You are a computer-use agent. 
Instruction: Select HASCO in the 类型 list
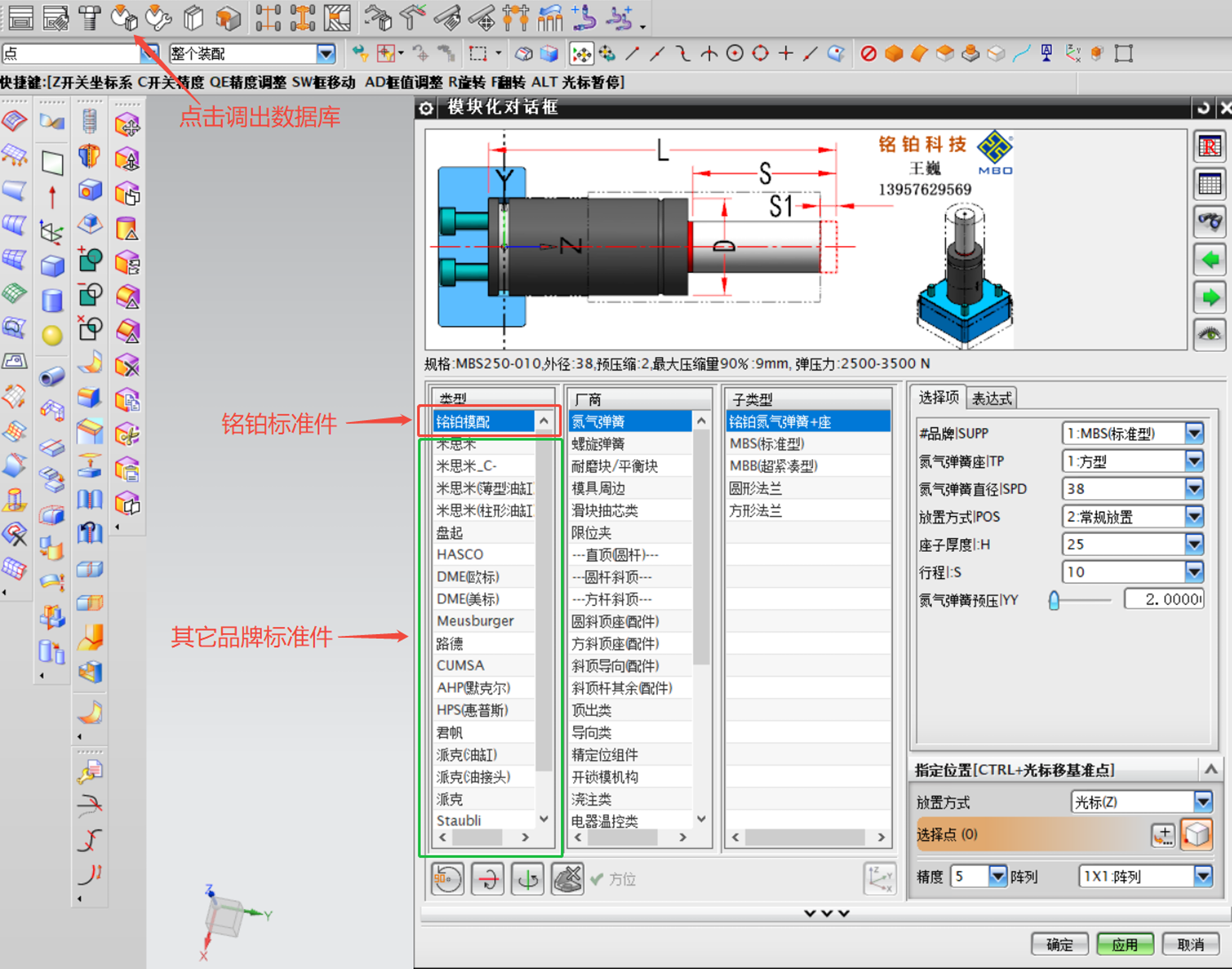tap(483, 554)
